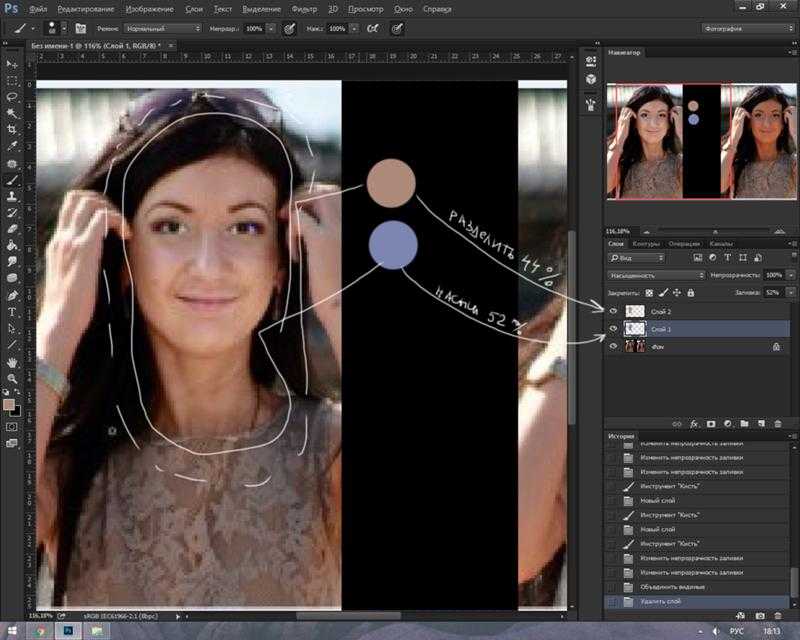Expand the workspace Фотография dropdown

747,29
